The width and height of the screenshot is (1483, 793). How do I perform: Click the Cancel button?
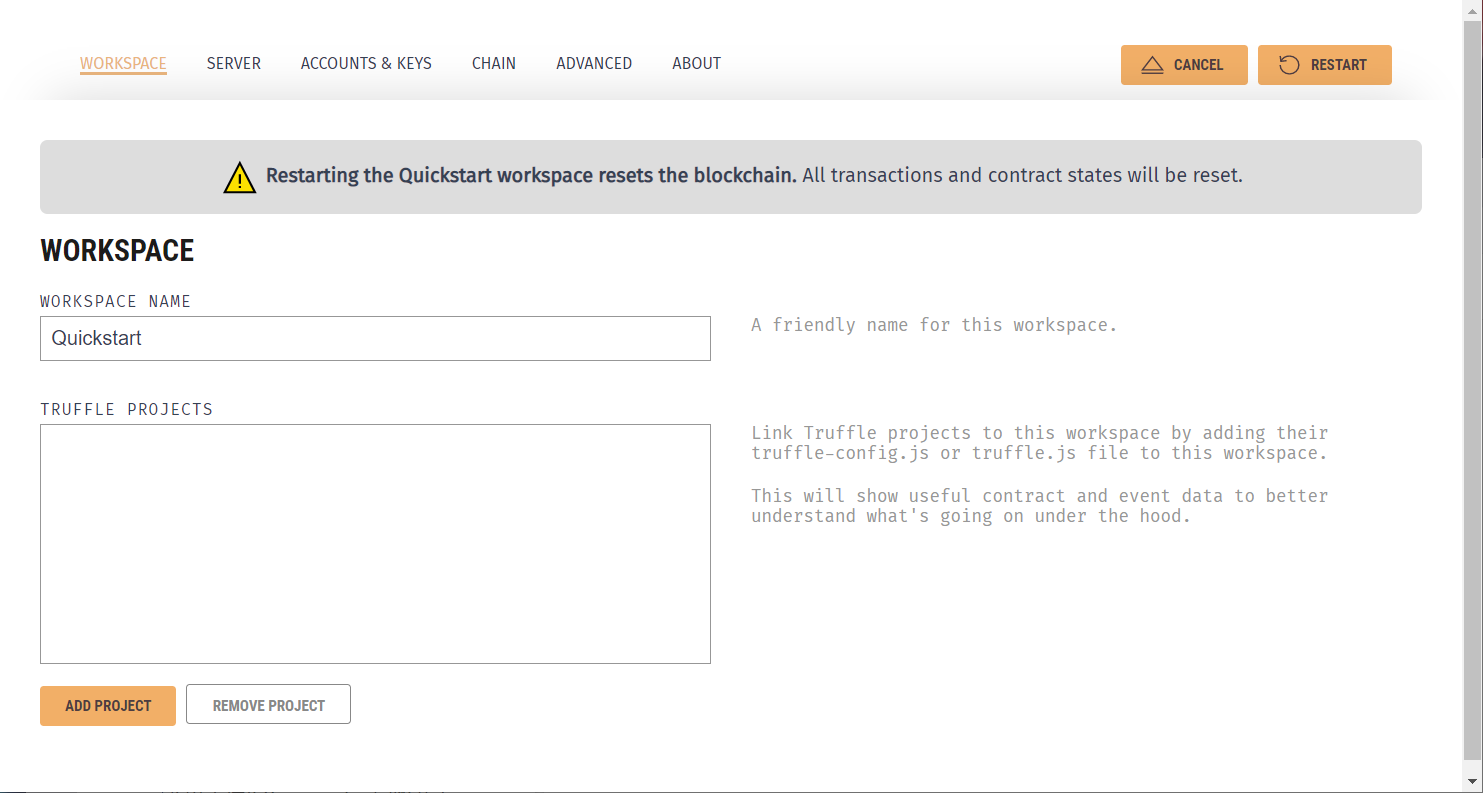1184,65
